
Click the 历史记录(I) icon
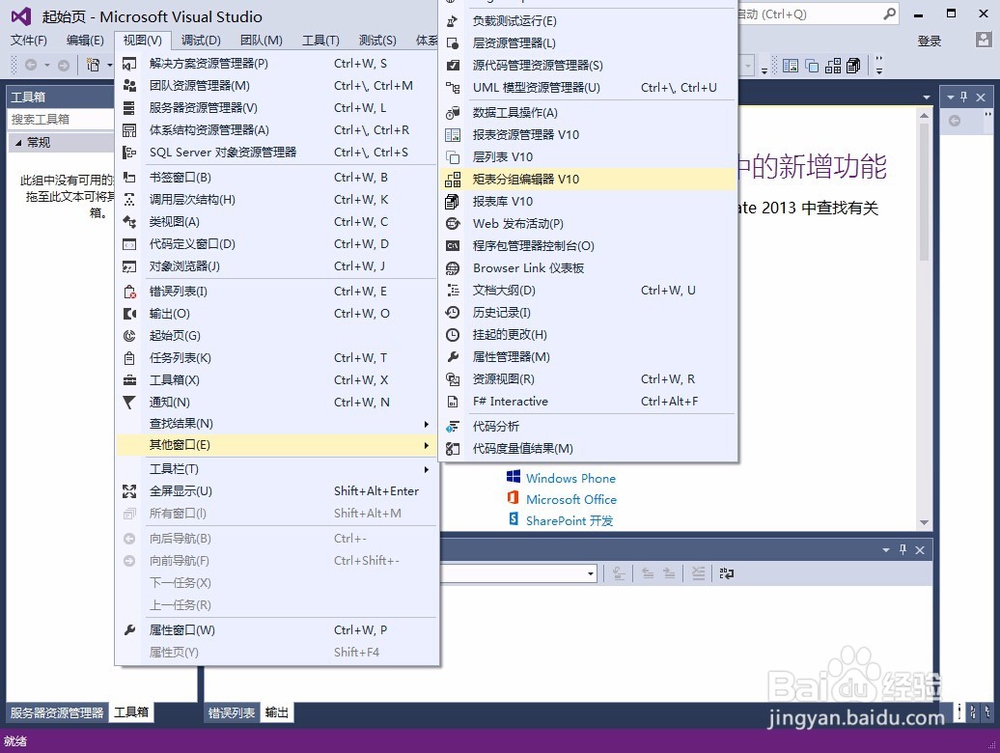(x=453, y=312)
